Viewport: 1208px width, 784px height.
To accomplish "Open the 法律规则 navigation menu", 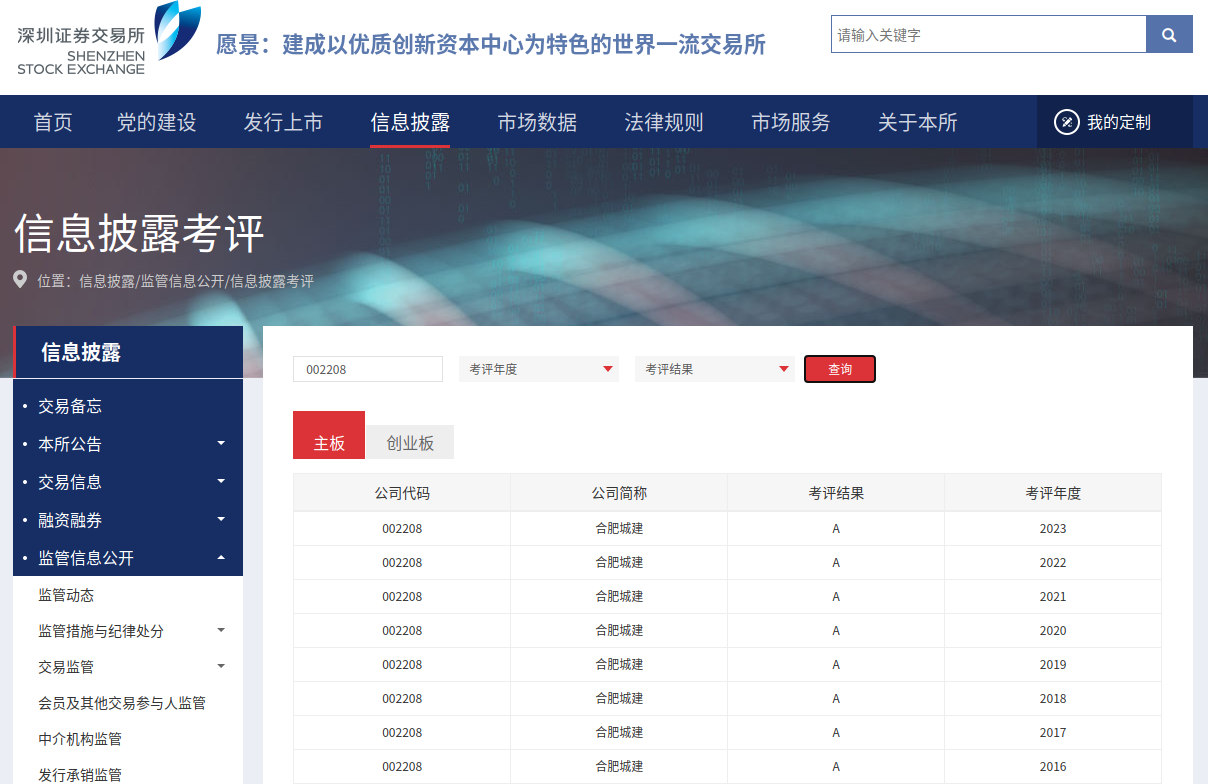I will (x=663, y=122).
